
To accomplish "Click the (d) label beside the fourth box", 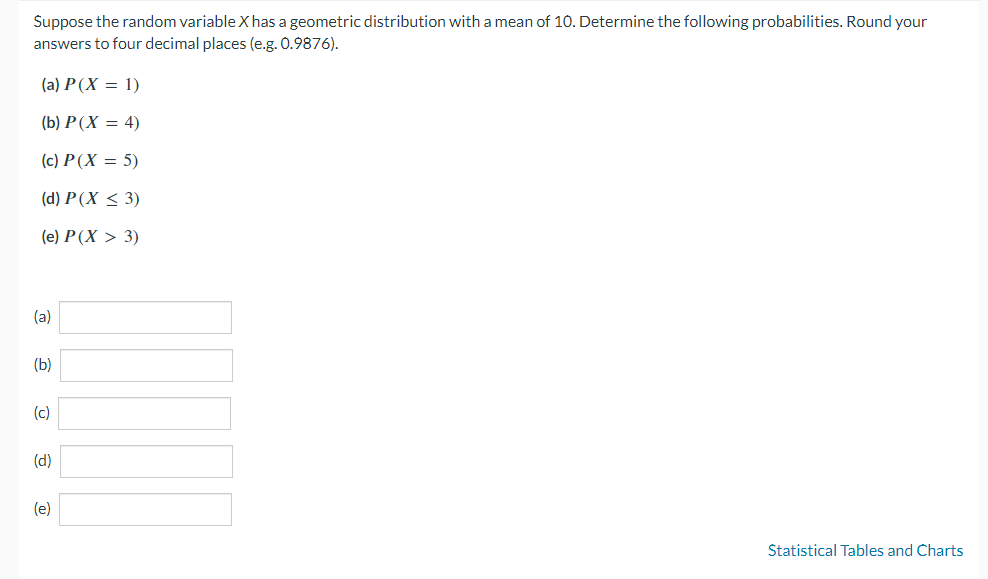I will (x=42, y=460).
